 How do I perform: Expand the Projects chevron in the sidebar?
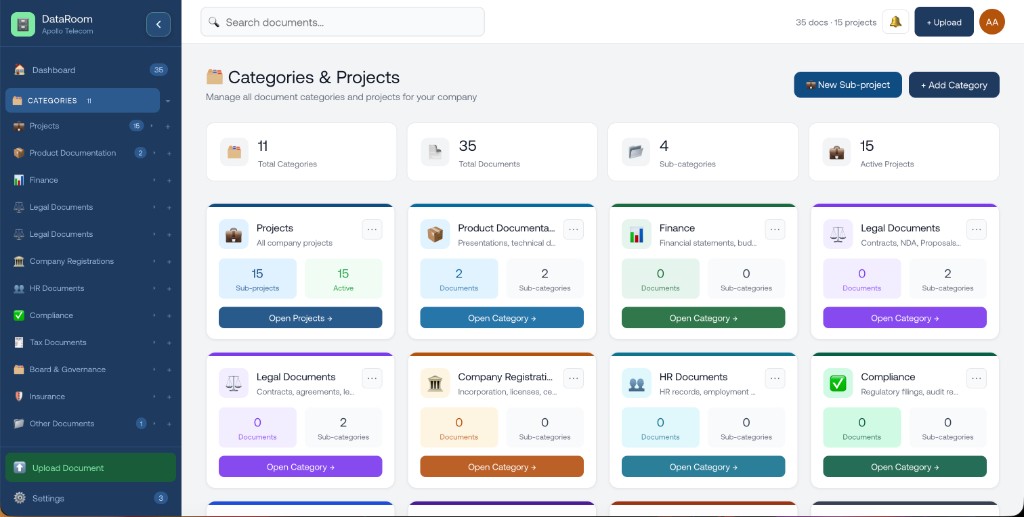pos(152,126)
